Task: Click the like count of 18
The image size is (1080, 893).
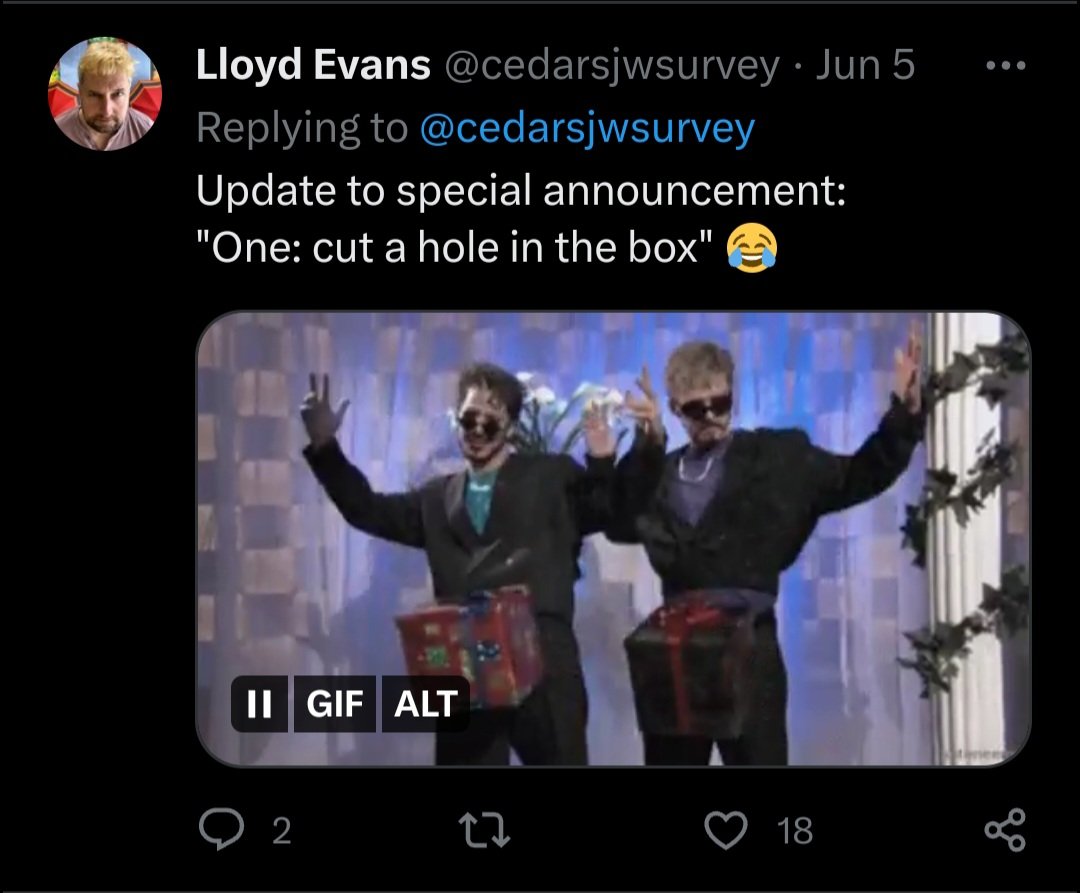Action: pos(795,831)
